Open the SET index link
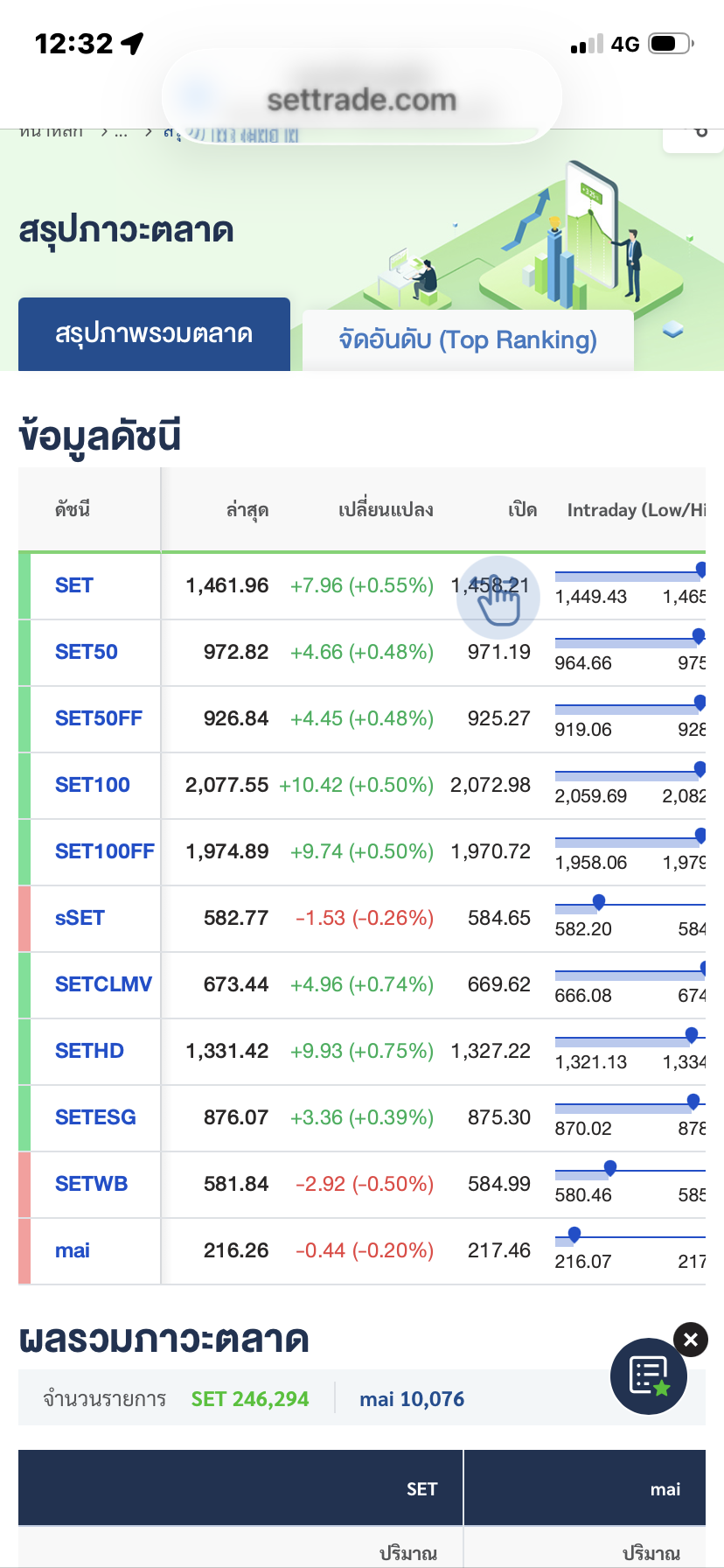Viewport: 724px width, 1568px height. tap(74, 585)
